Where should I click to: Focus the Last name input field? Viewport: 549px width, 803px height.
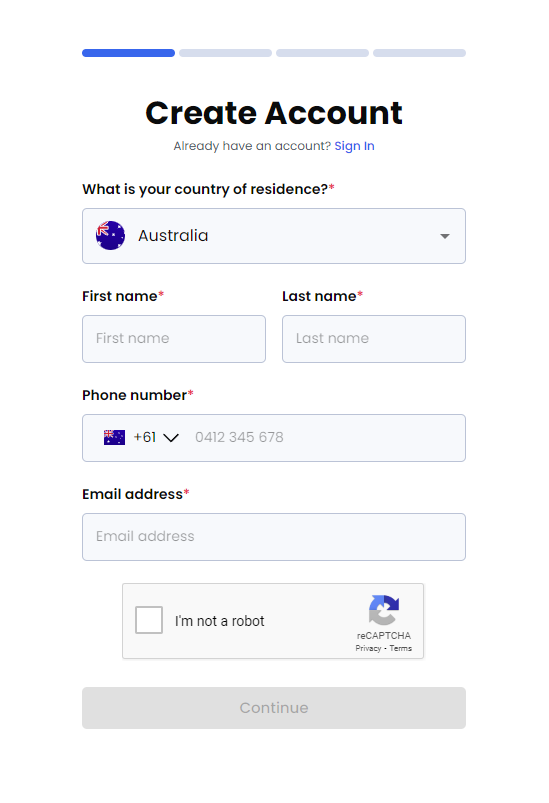tap(374, 339)
